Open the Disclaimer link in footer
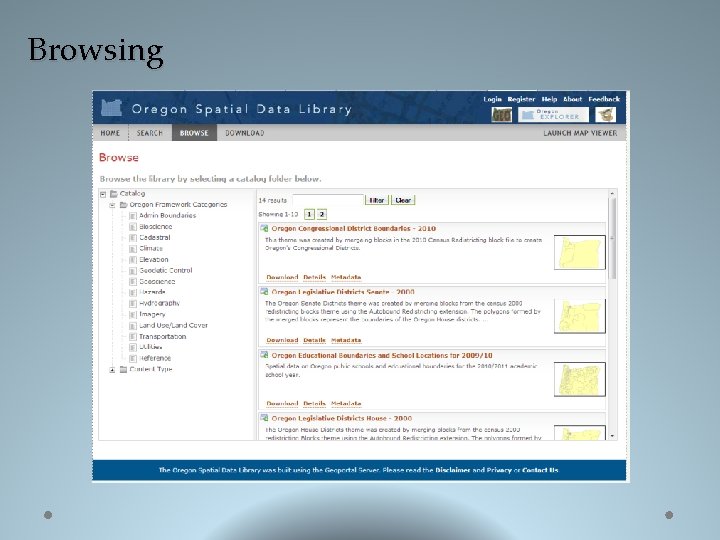This screenshot has width=720, height=540. point(453,470)
